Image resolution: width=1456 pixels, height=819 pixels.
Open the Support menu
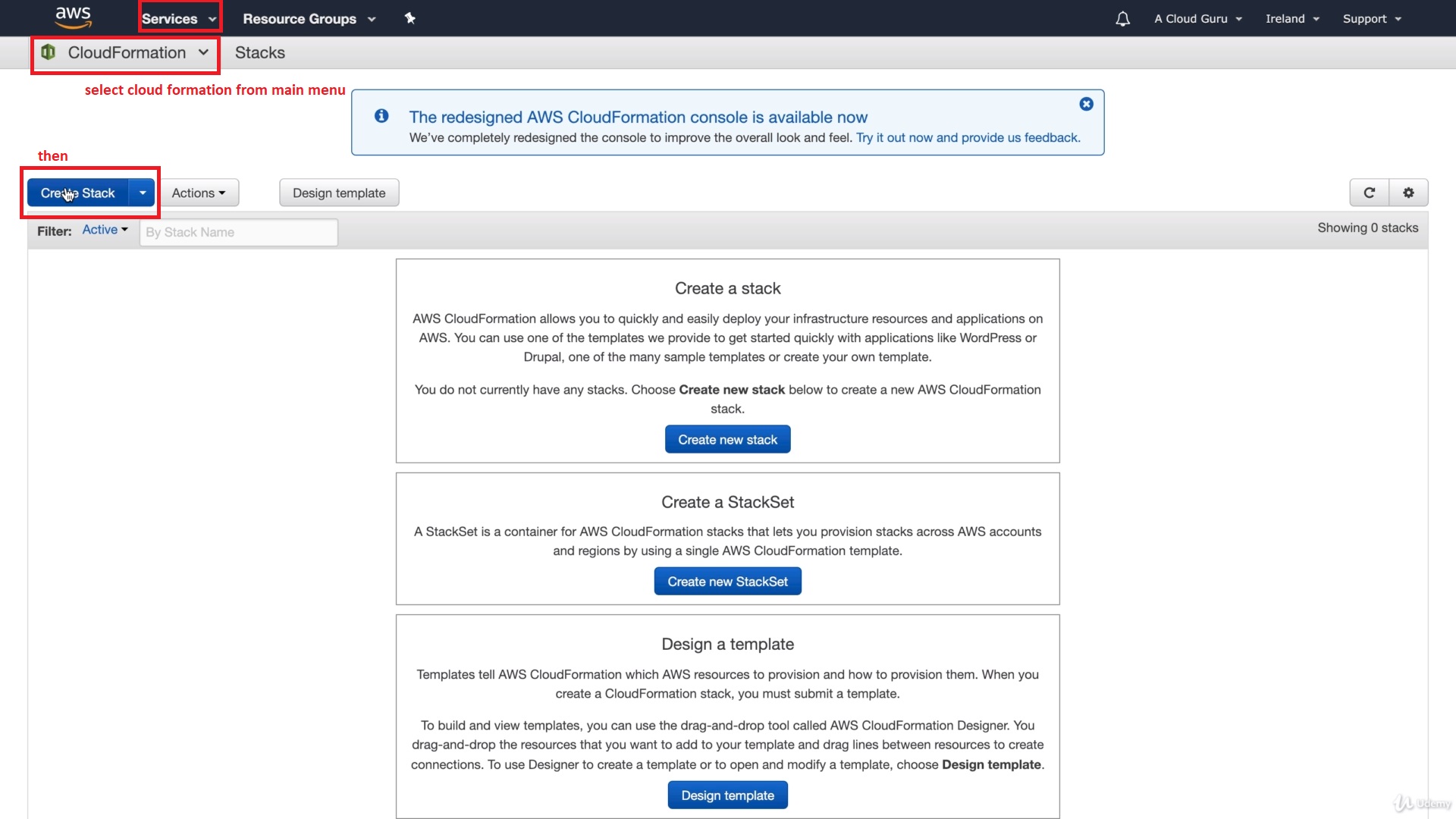tap(1372, 19)
